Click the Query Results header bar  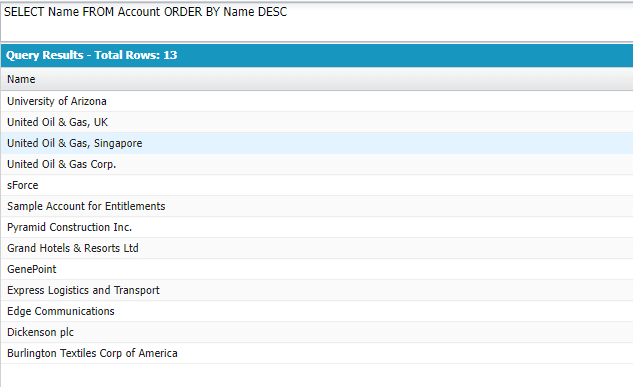pyautogui.click(x=317, y=55)
